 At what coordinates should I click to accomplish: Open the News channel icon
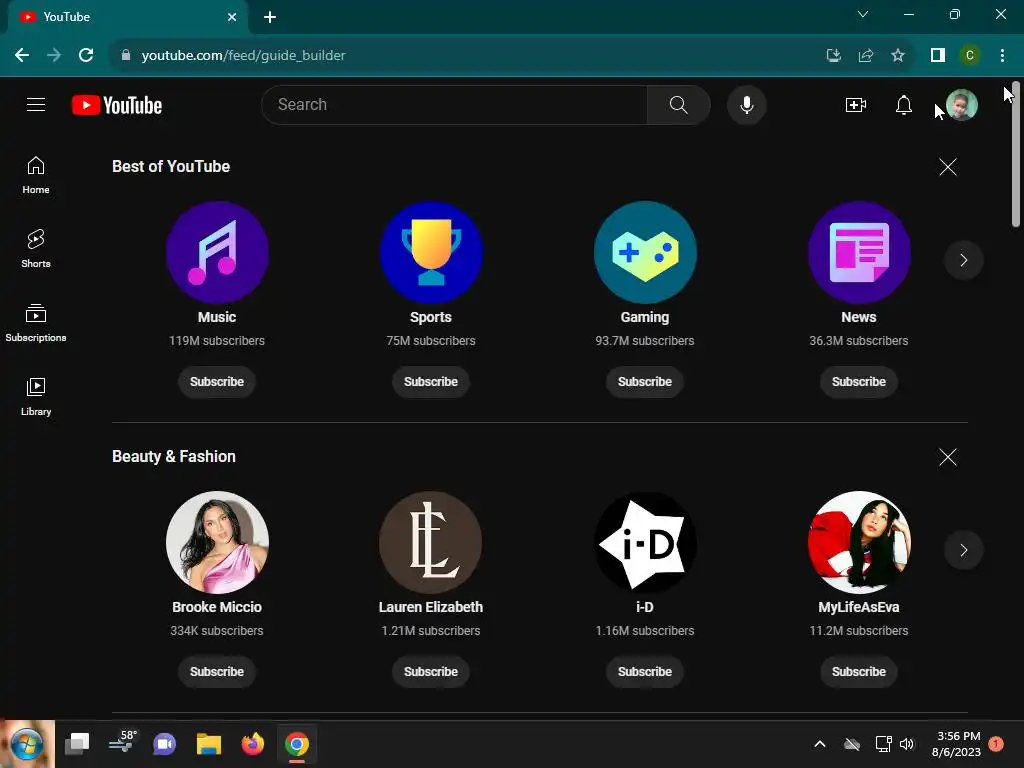[x=859, y=253]
